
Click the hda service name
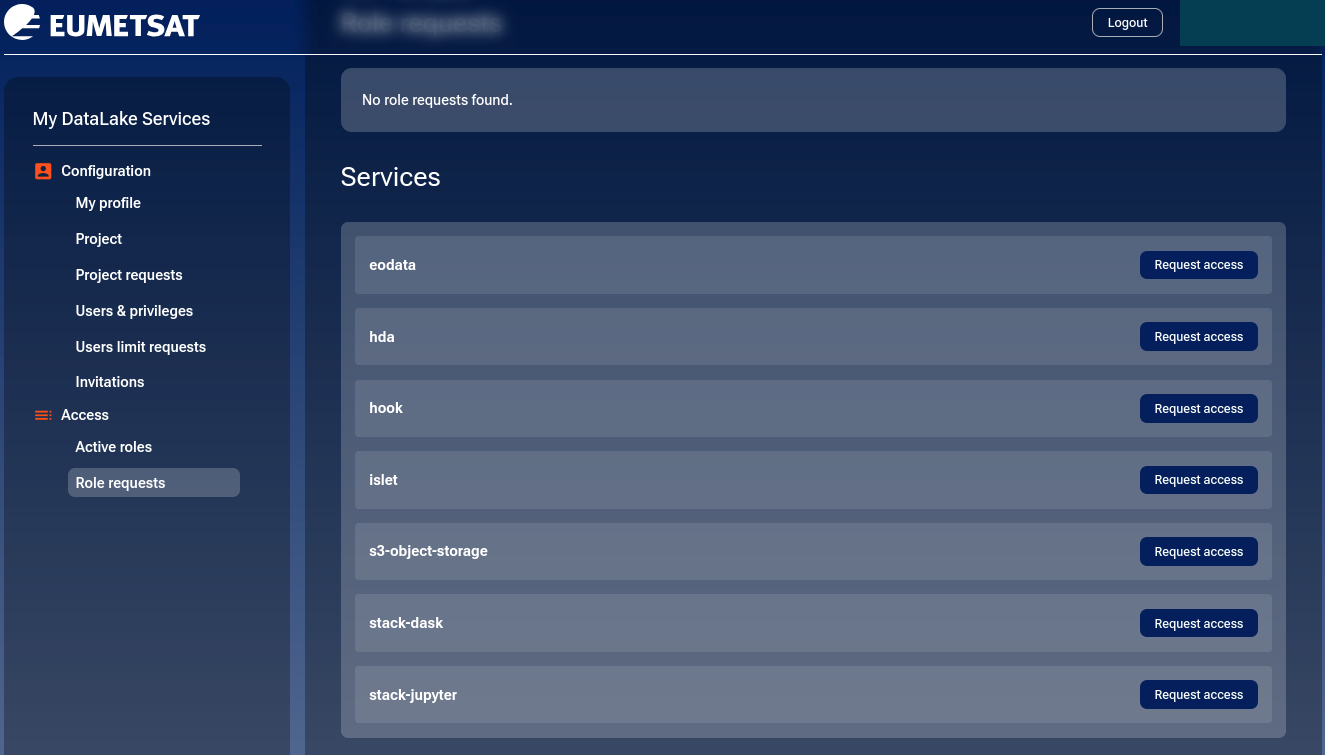pyautogui.click(x=382, y=337)
